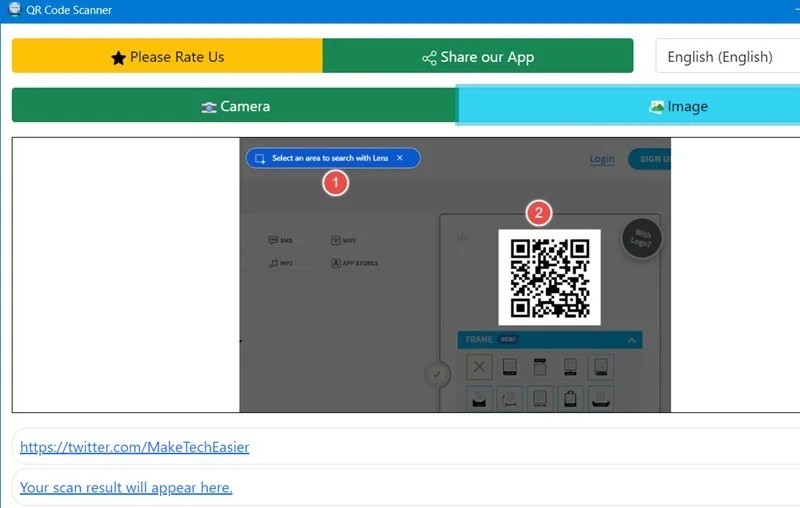This screenshot has height=508, width=800.
Task: Switch to the Image tab
Action: 628,106
